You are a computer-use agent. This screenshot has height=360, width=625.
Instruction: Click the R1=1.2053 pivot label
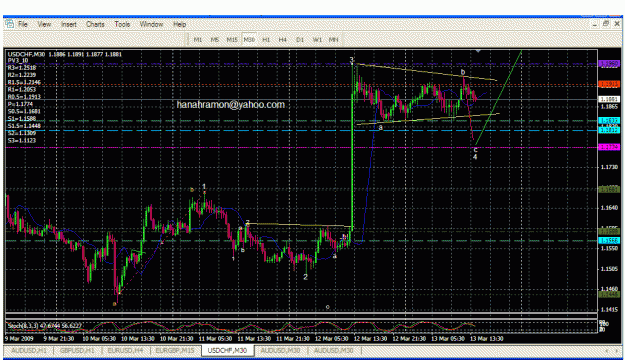pos(22,90)
